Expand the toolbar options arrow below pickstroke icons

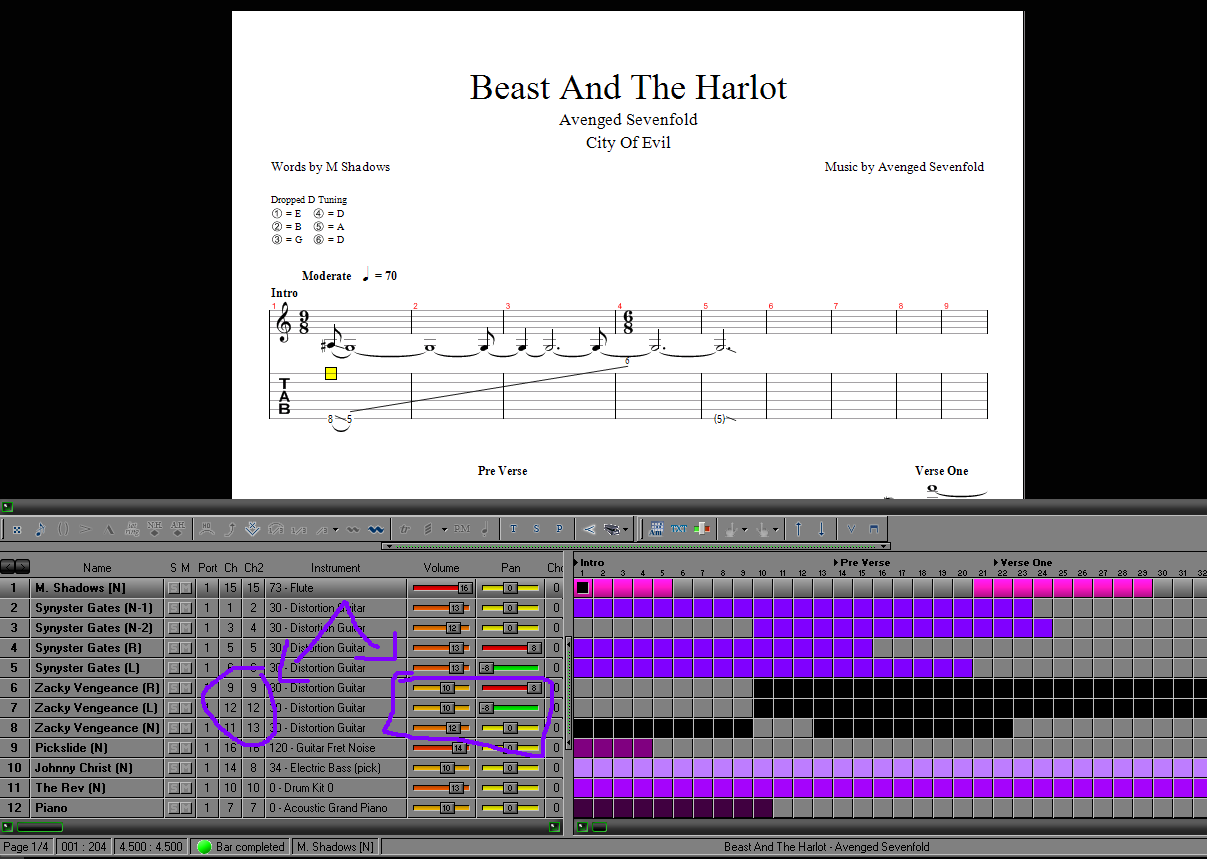(884, 547)
